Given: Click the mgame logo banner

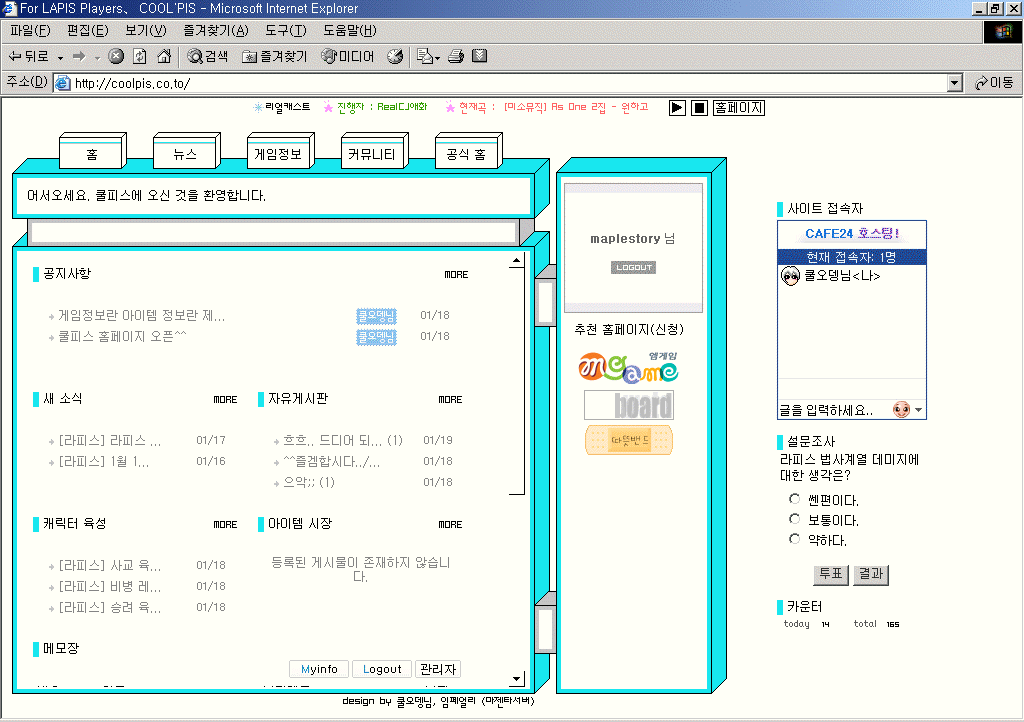Looking at the screenshot, I should 628,367.
